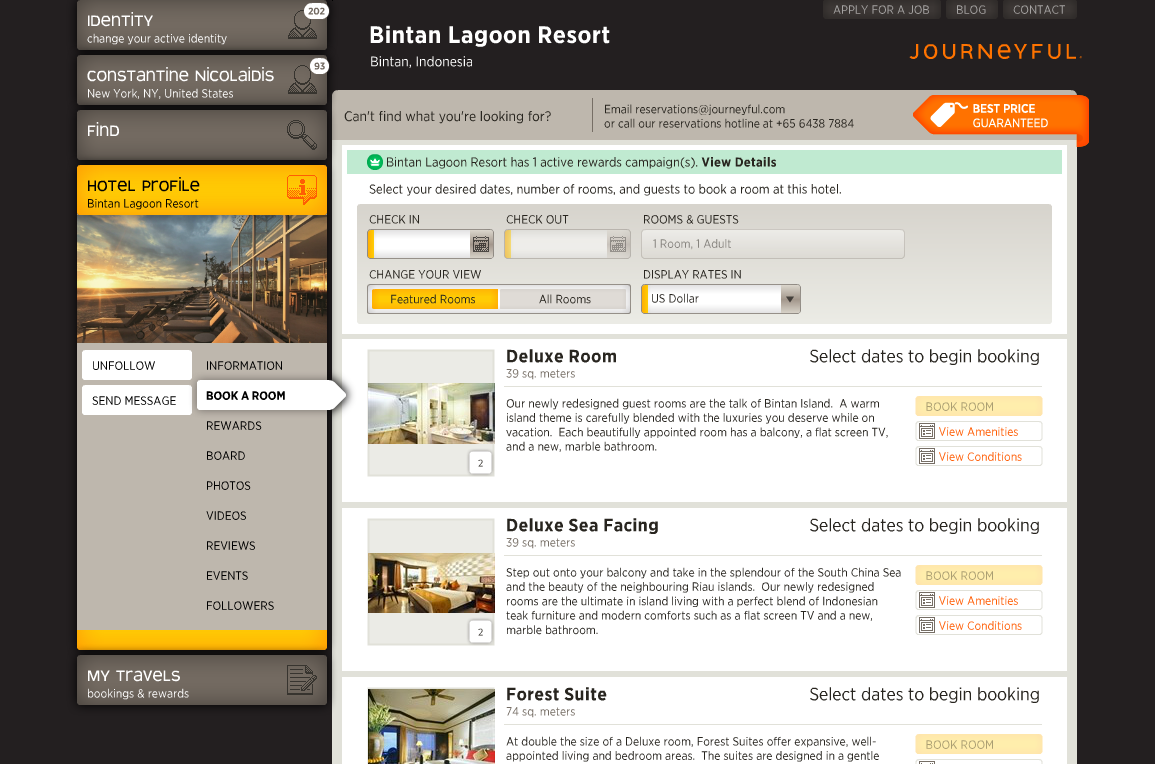Image resolution: width=1155 pixels, height=764 pixels.
Task: Click the My Travels notepad icon
Action: [x=301, y=679]
